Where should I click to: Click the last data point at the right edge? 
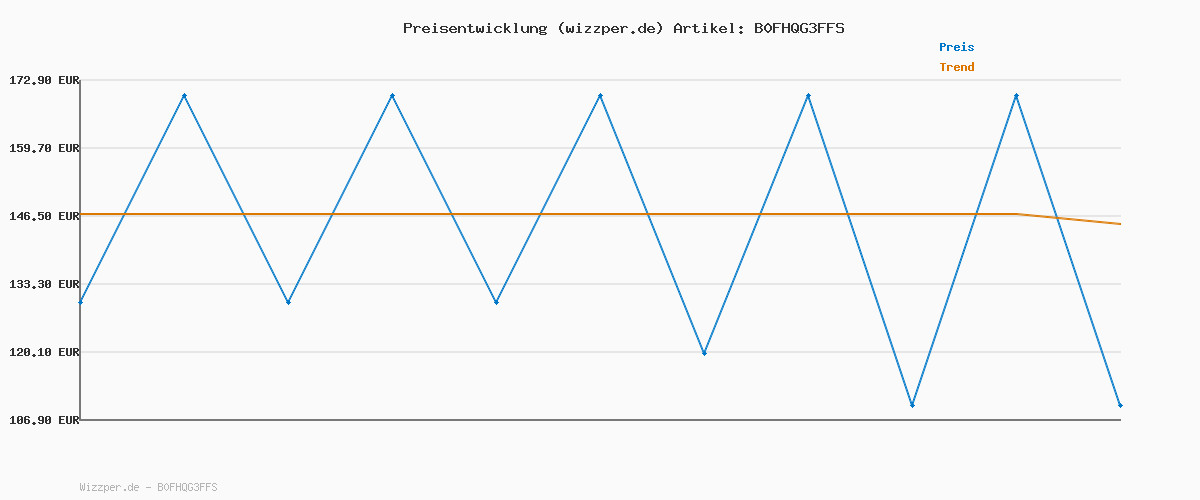click(1120, 405)
